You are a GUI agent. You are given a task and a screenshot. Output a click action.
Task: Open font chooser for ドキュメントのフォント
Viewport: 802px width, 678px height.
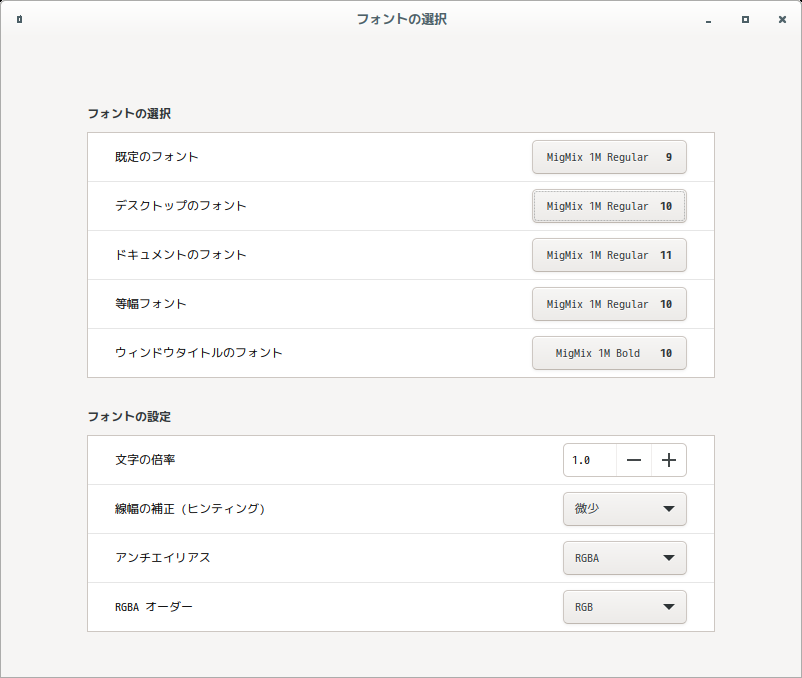coord(609,255)
